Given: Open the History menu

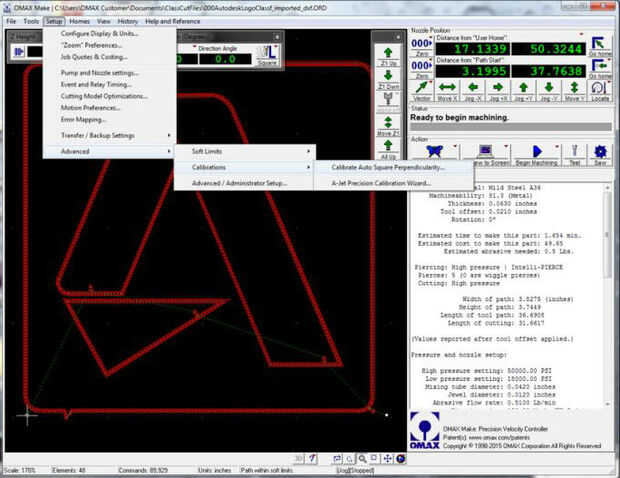Looking at the screenshot, I should point(128,21).
